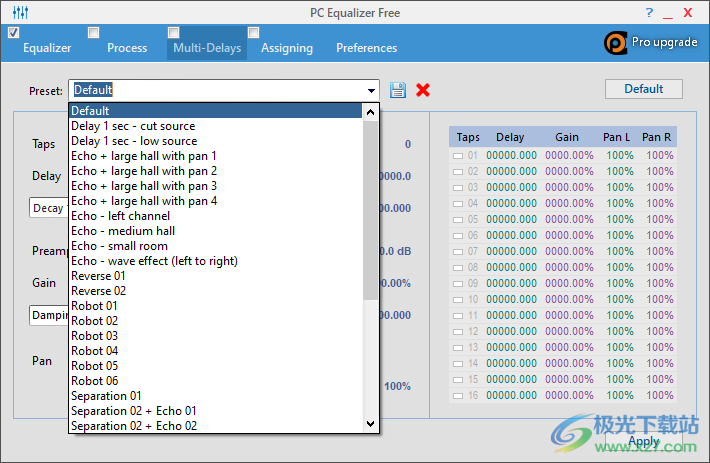The height and width of the screenshot is (463, 710).
Task: Enable tap 02 checkbox in taps table
Action: pyautogui.click(x=458, y=172)
